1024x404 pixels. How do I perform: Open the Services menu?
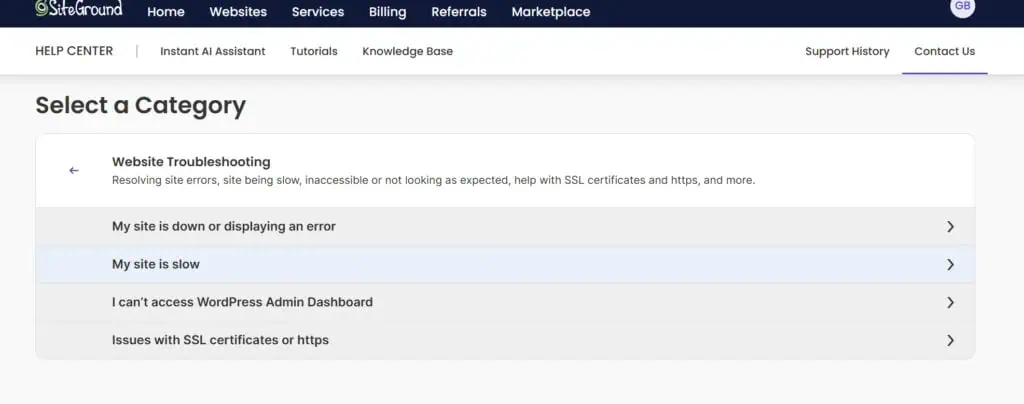point(318,12)
